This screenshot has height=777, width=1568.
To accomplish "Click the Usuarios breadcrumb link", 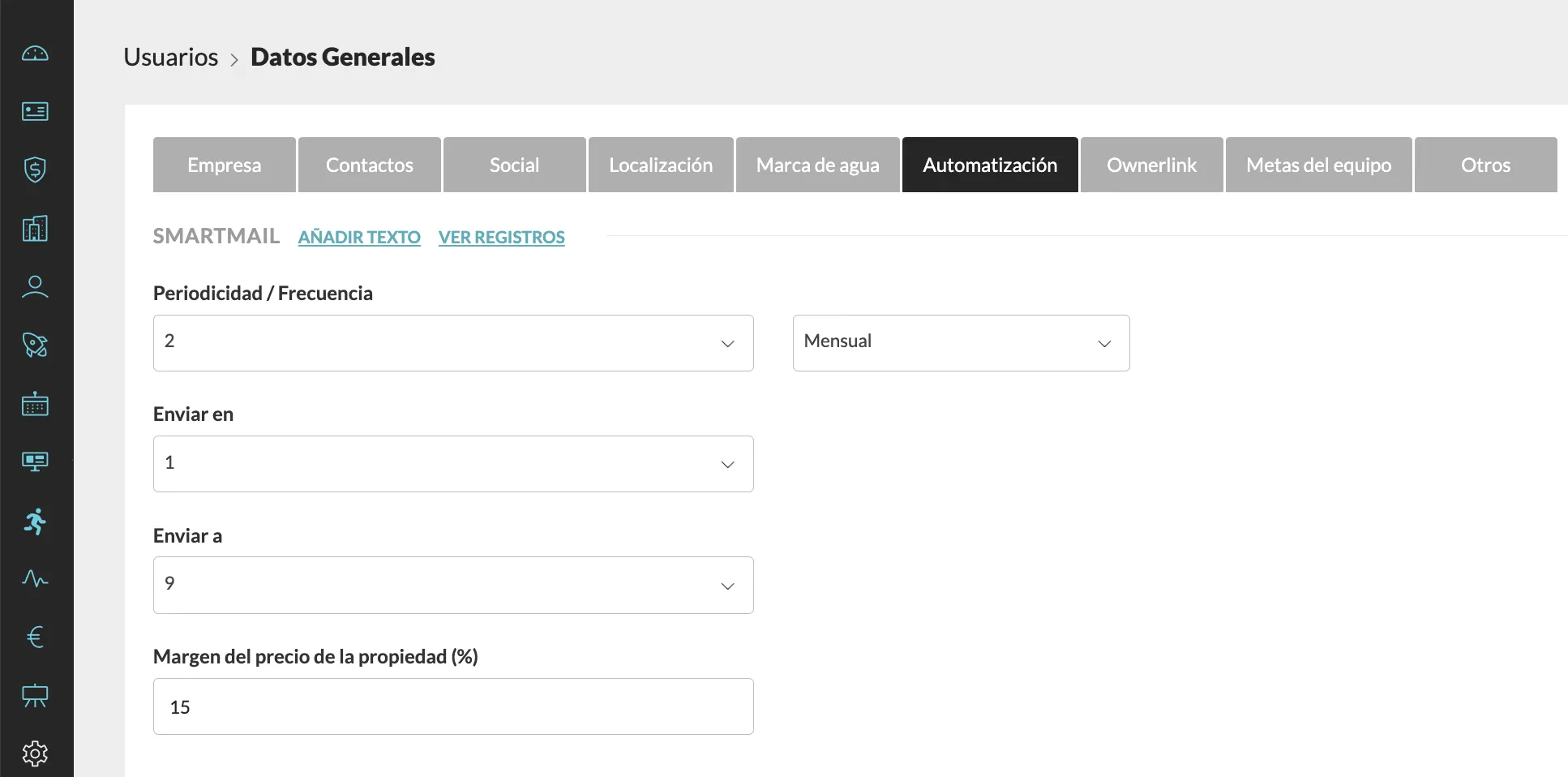I will [171, 57].
